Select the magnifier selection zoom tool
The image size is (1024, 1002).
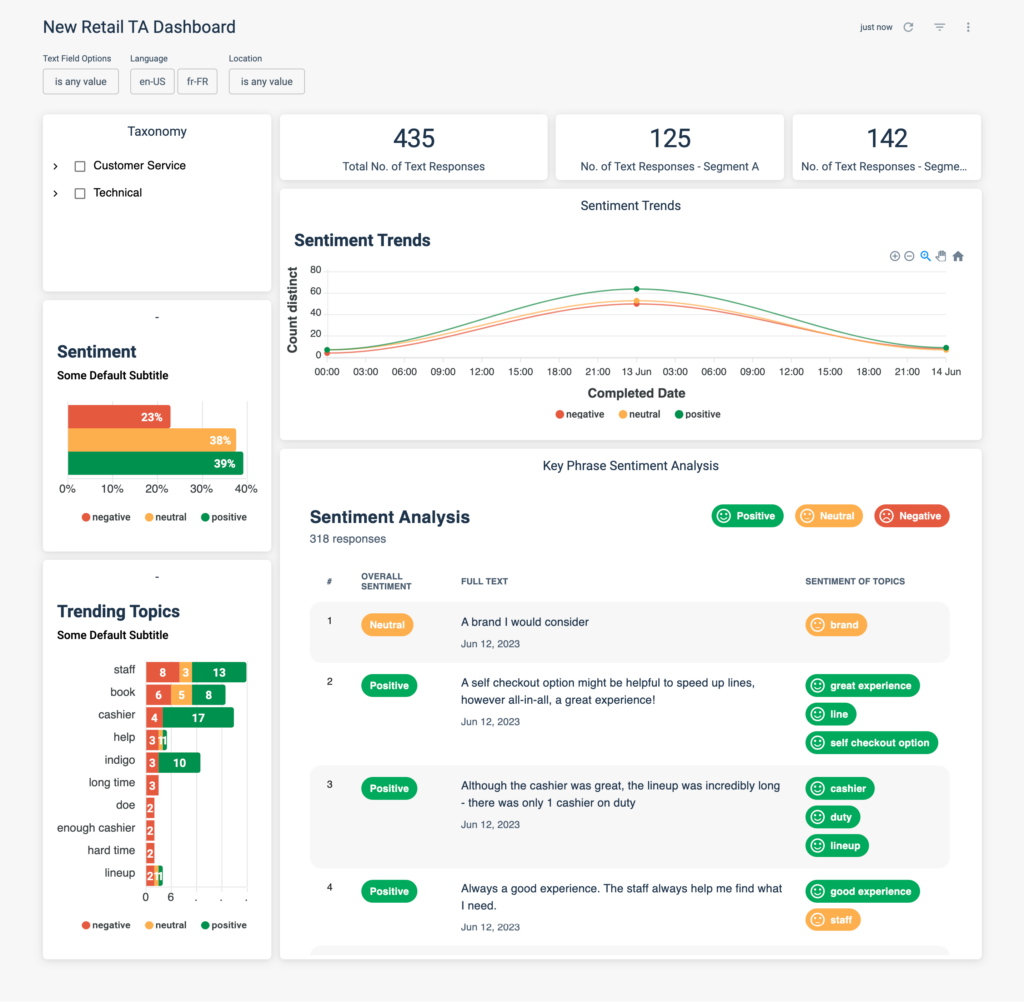925,256
